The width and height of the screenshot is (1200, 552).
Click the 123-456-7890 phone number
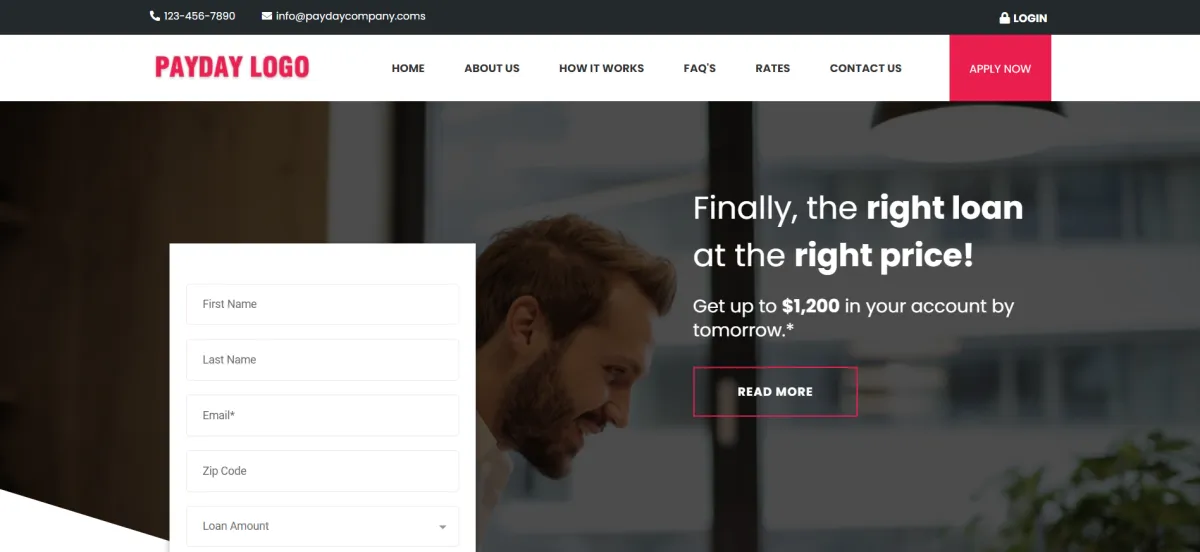[x=200, y=16]
